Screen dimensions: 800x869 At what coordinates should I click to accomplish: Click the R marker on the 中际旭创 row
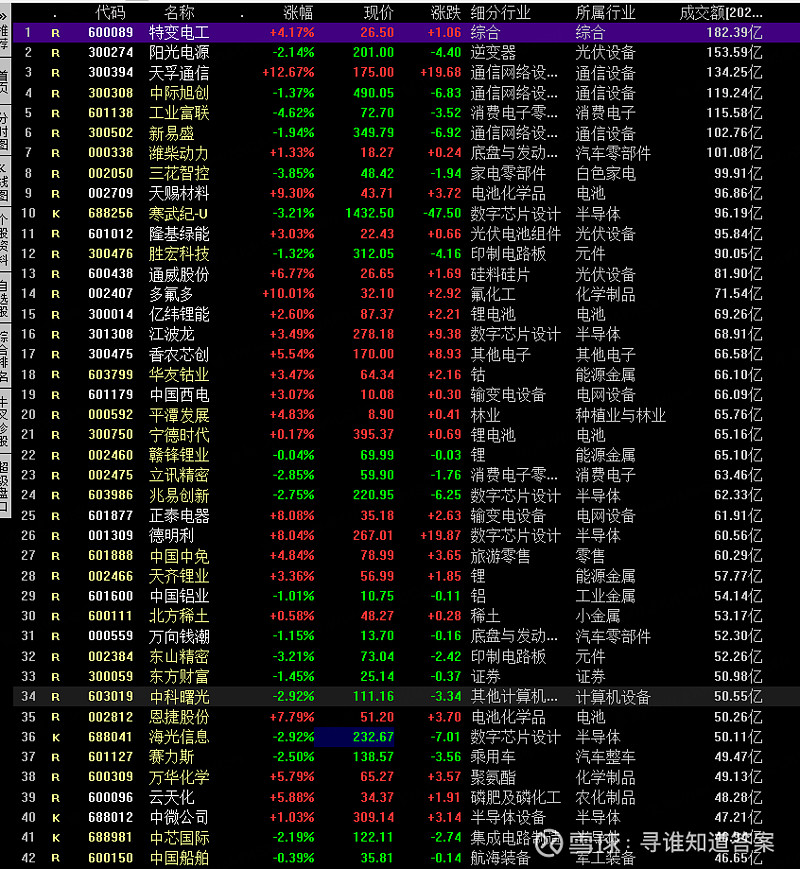pyautogui.click(x=55, y=94)
